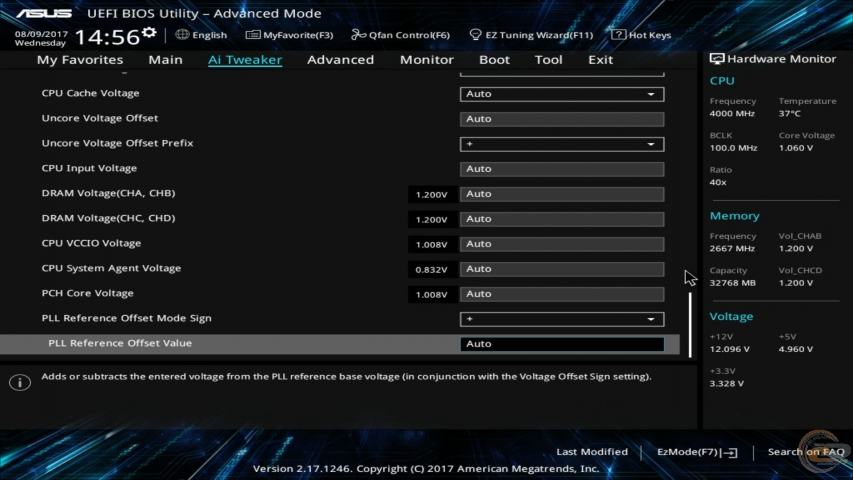853x480 pixels.
Task: Open Uncore Voltage Offset Prefix dropdown
Action: [x=562, y=144]
